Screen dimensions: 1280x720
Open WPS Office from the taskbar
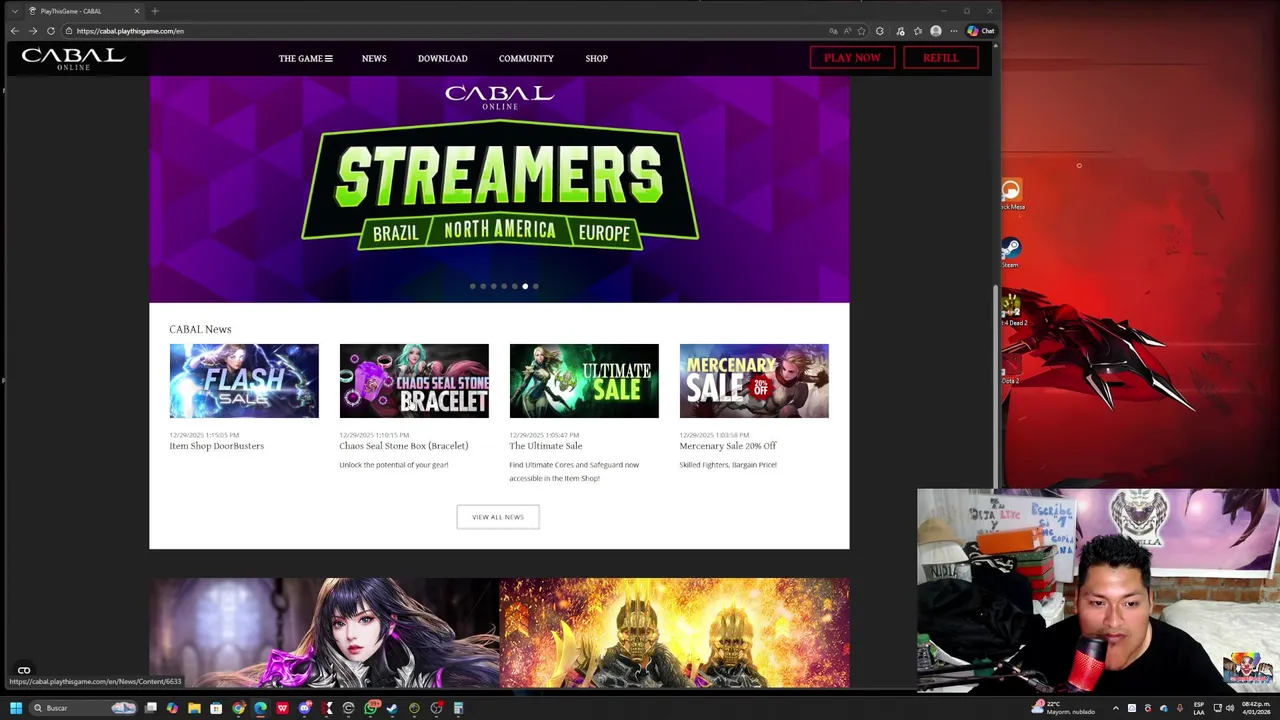click(282, 708)
